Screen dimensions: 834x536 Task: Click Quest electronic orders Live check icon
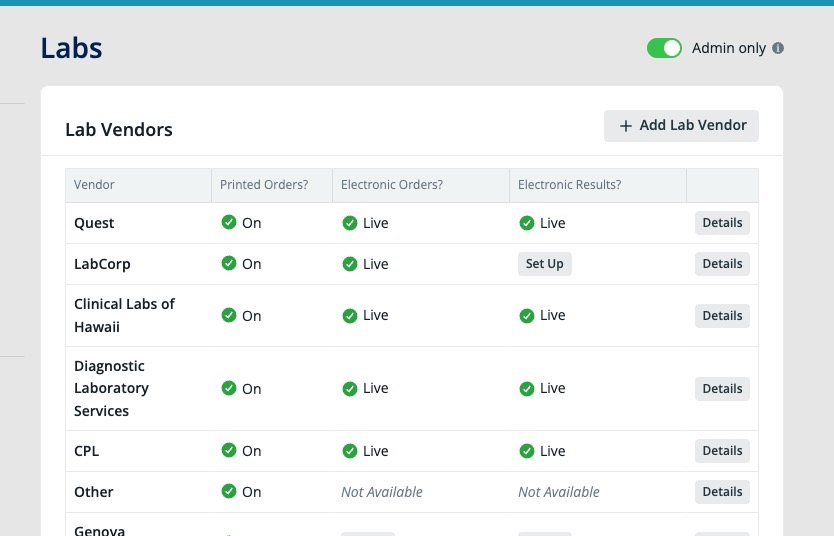pyautogui.click(x=350, y=223)
